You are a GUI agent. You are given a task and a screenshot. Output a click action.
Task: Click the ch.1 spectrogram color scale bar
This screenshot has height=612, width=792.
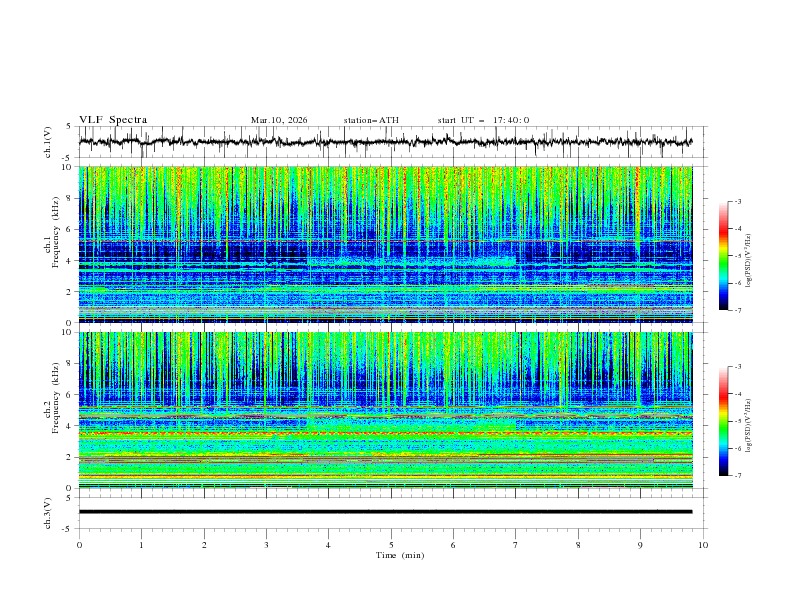tap(723, 256)
